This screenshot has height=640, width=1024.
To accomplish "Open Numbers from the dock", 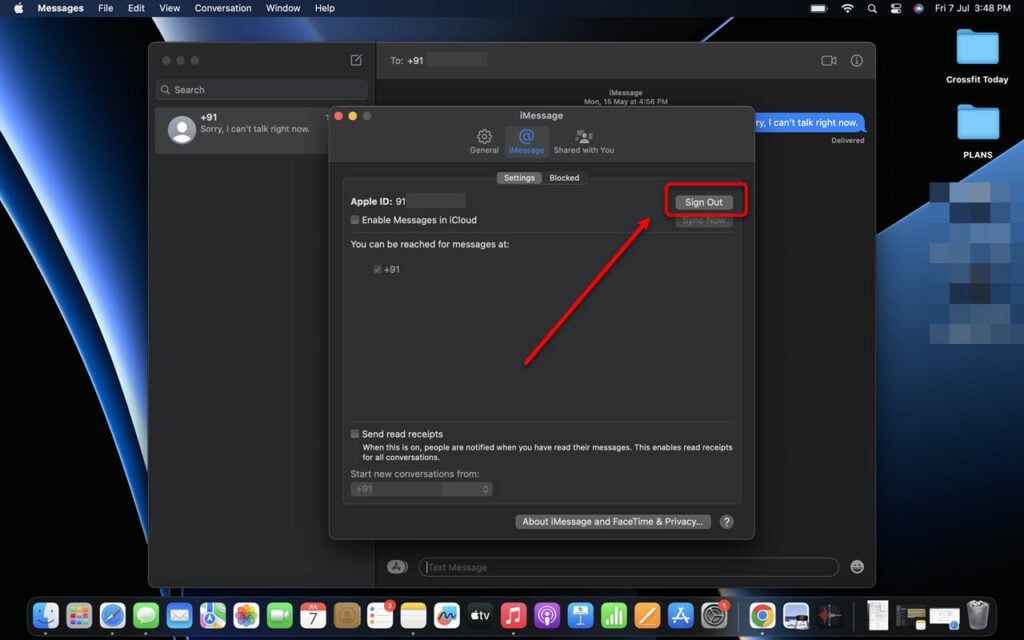I will (613, 615).
